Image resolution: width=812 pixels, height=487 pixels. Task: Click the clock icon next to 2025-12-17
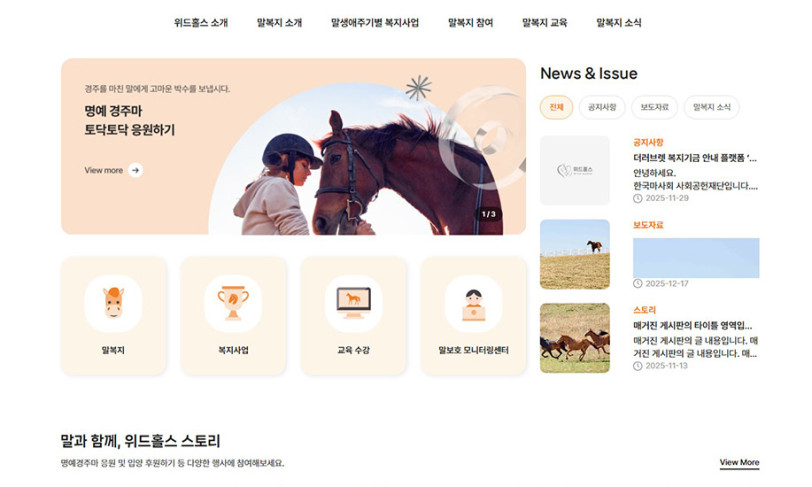pyautogui.click(x=637, y=283)
